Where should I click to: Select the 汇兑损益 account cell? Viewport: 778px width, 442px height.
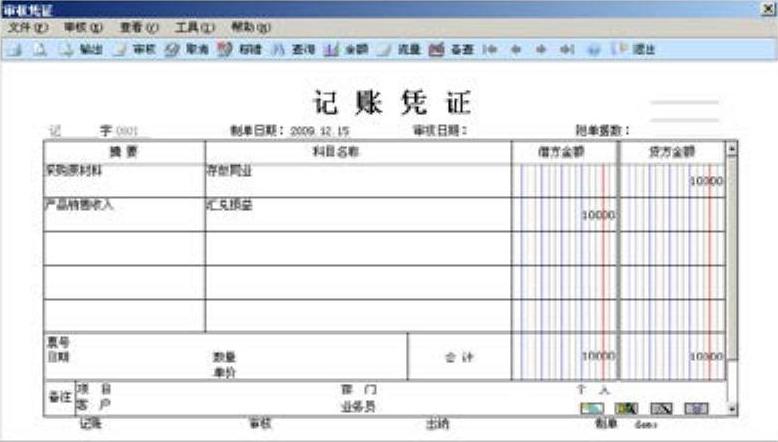coord(358,214)
